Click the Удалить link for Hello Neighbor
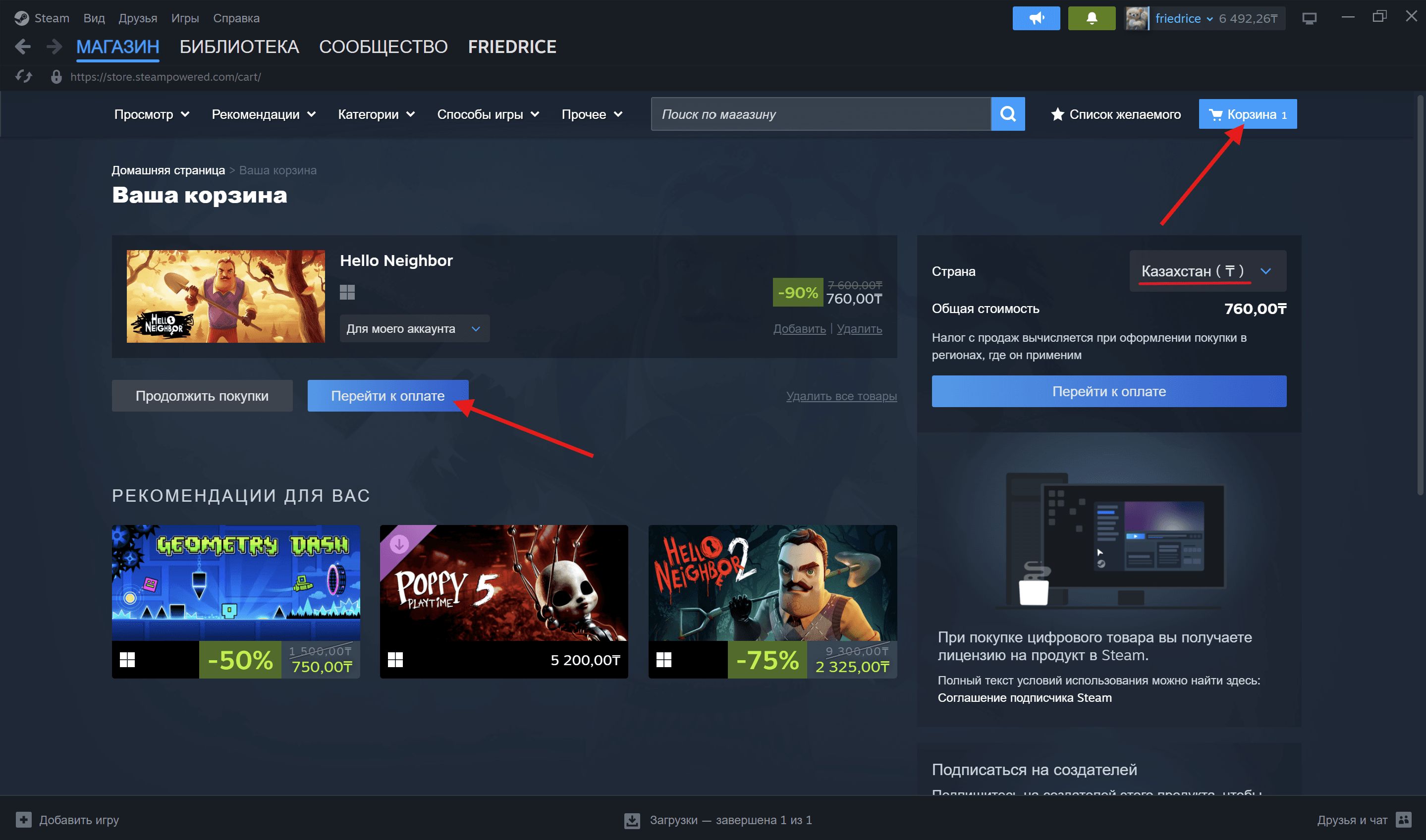1426x840 pixels. click(859, 328)
